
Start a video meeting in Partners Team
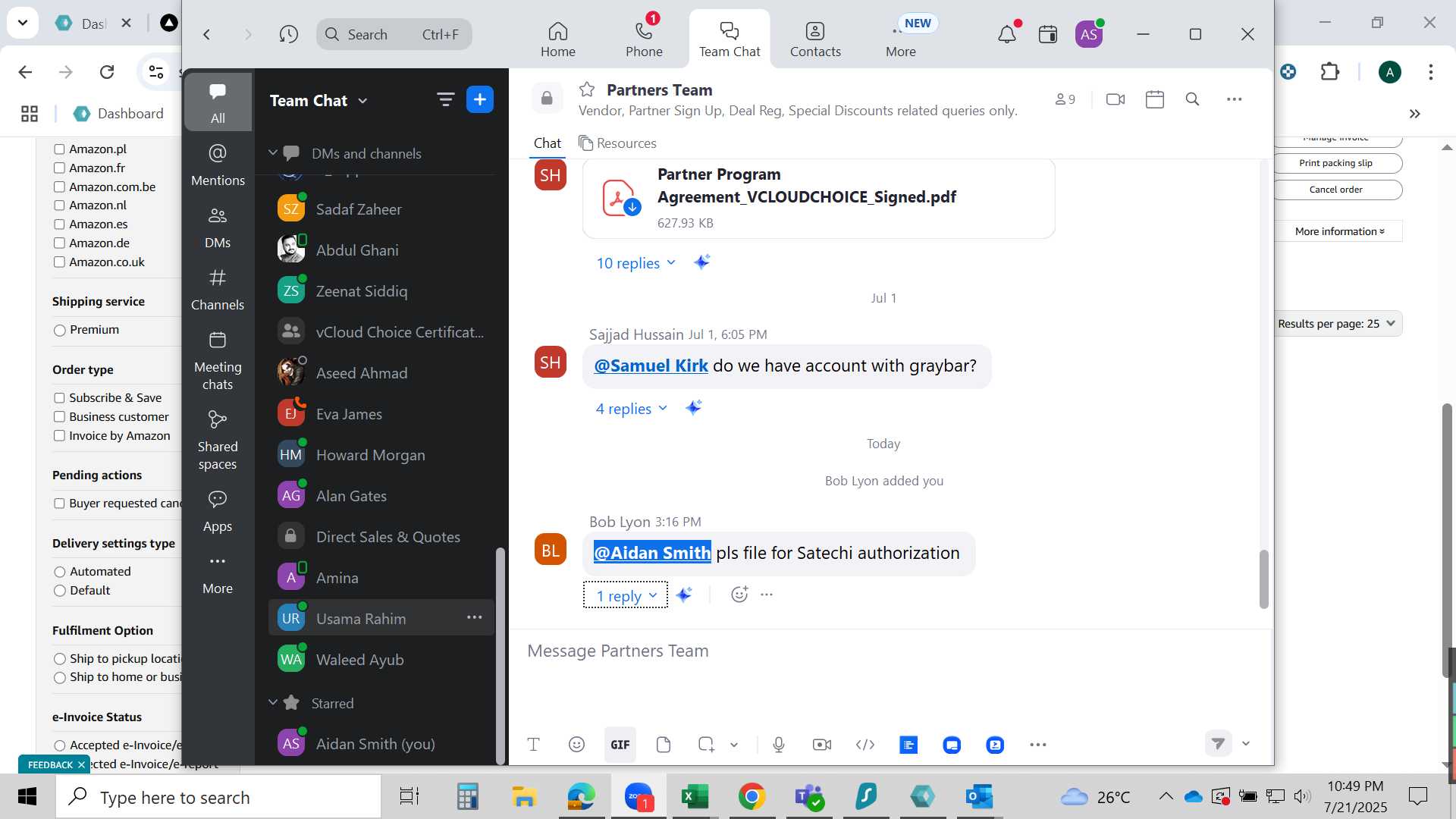(x=1116, y=99)
